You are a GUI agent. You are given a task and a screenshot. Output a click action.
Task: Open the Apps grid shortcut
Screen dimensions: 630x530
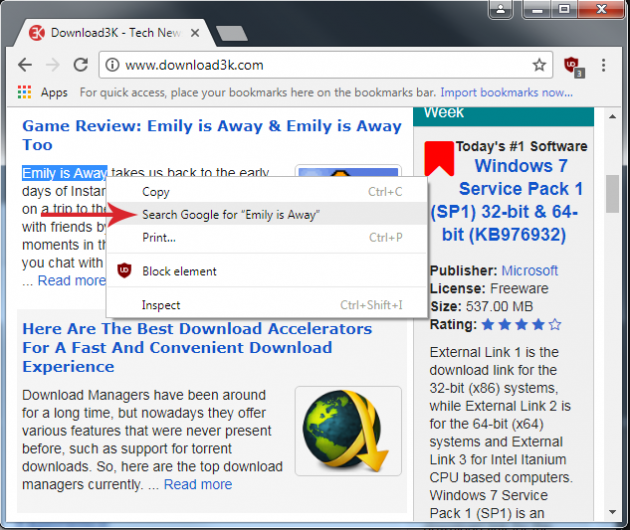click(x=25, y=92)
